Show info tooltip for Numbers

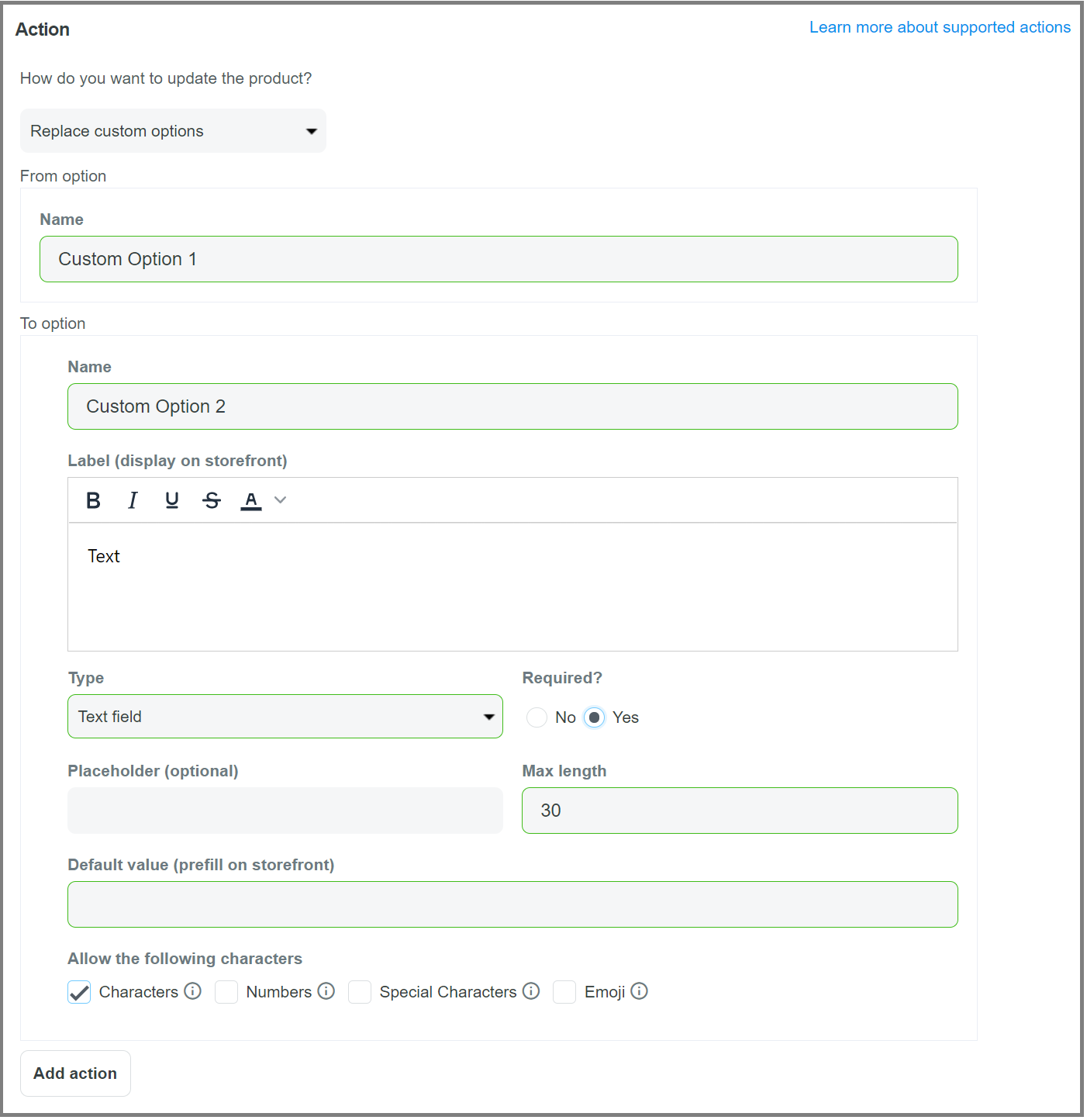(x=326, y=991)
